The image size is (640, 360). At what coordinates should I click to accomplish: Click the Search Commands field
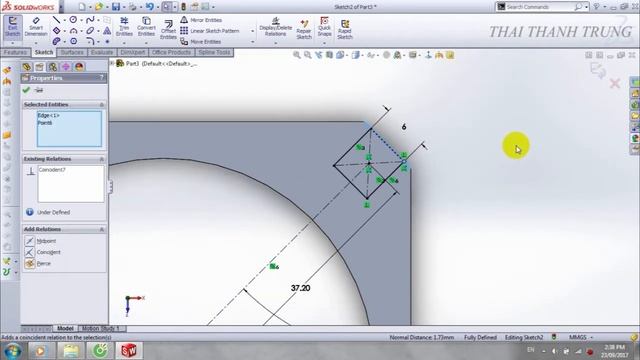tap(540, 7)
